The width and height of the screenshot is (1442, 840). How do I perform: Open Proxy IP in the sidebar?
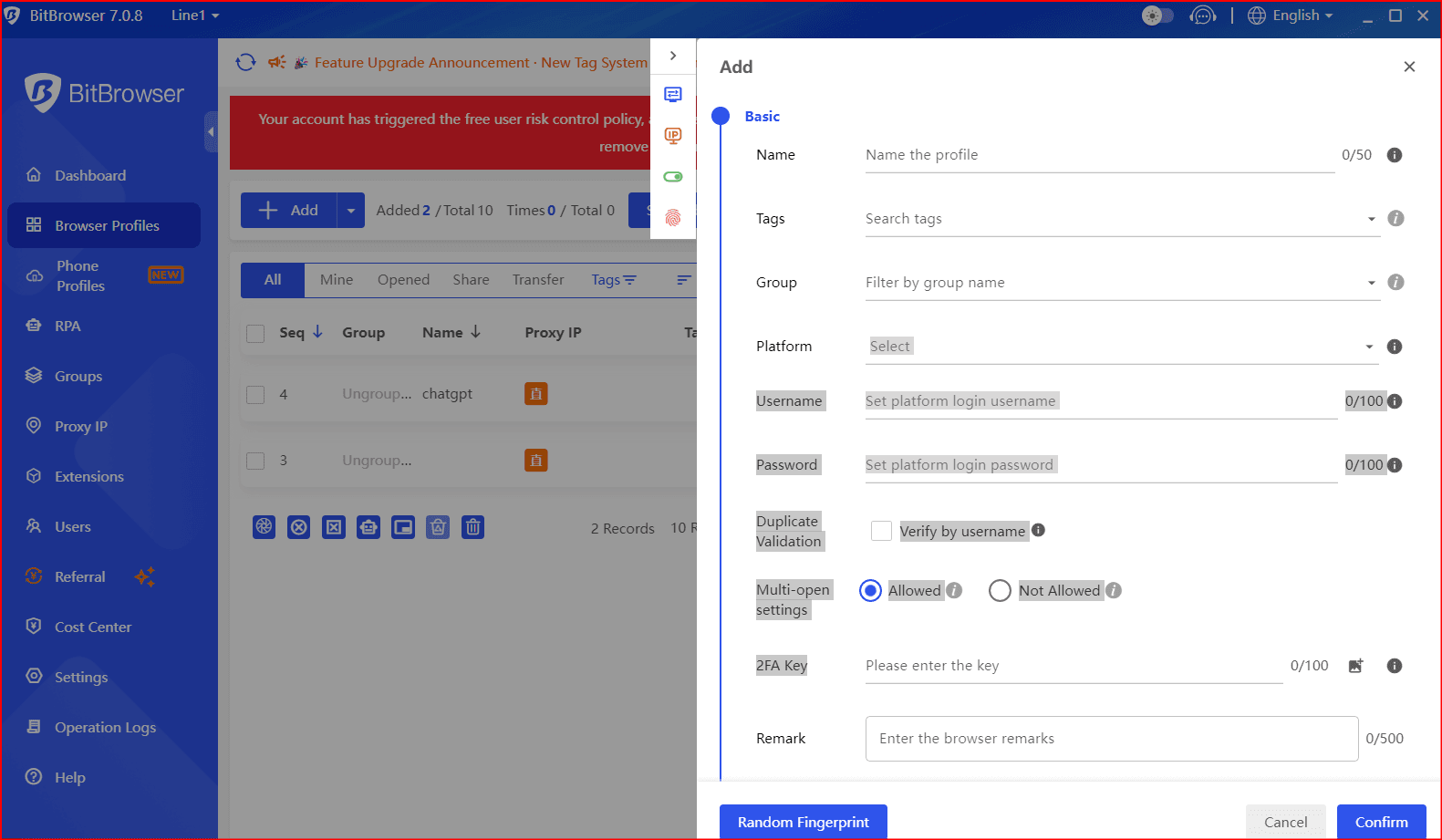pyautogui.click(x=81, y=426)
